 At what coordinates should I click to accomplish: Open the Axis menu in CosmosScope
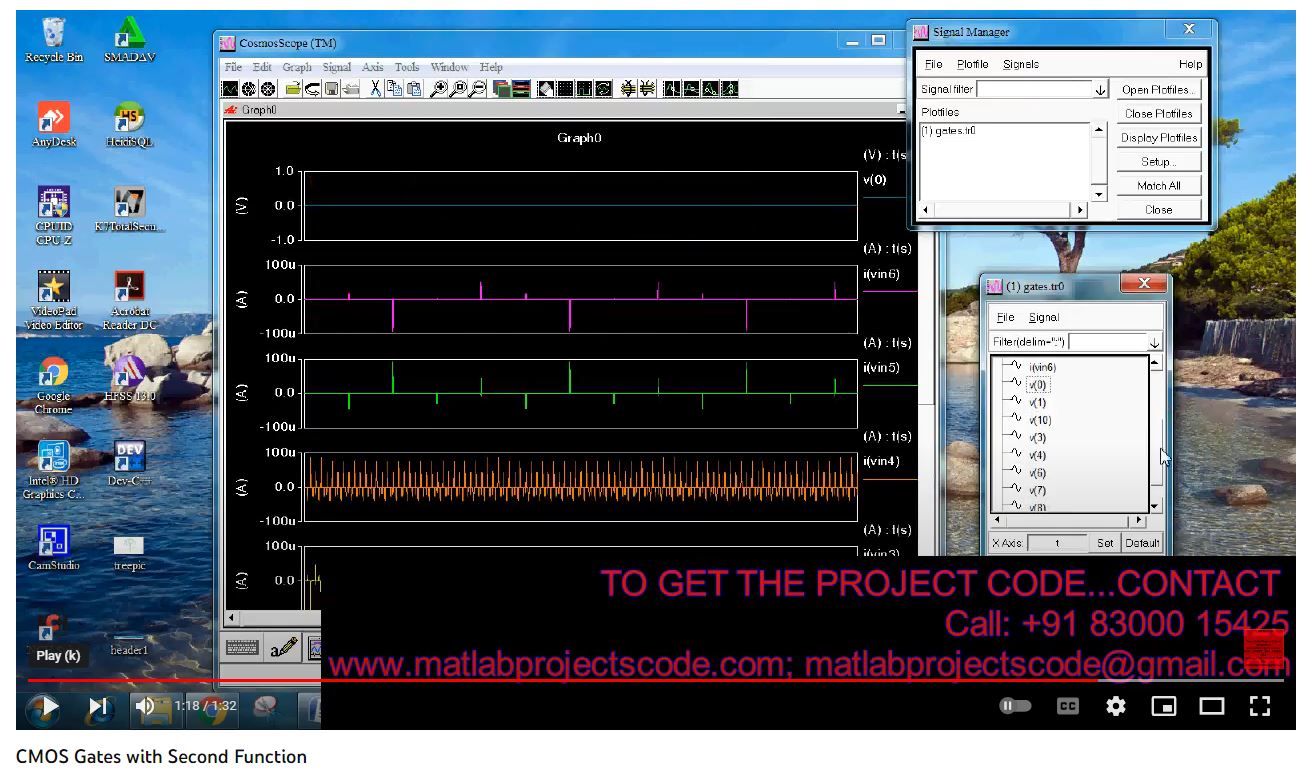point(372,67)
